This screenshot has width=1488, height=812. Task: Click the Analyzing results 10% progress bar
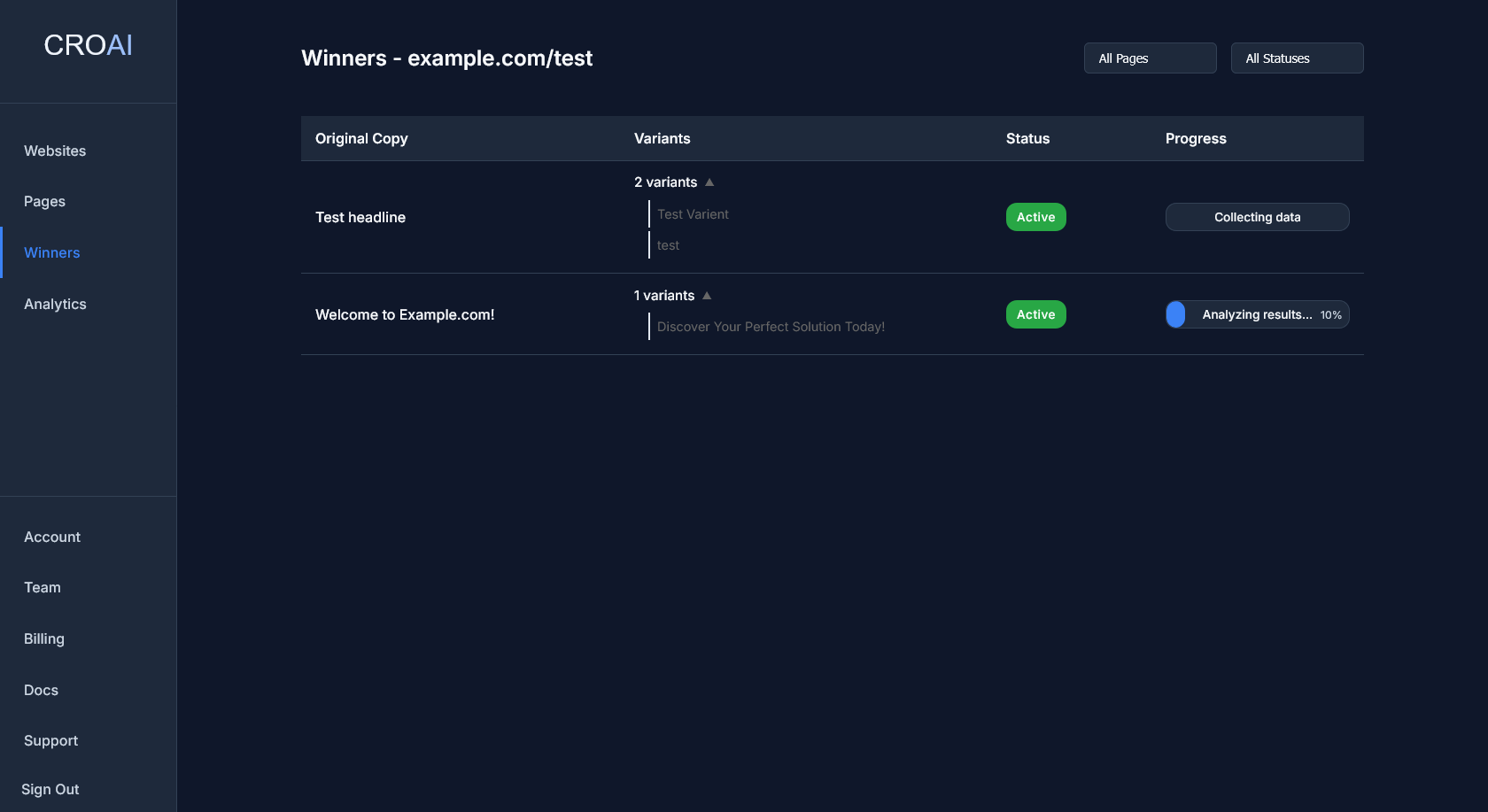(x=1257, y=313)
